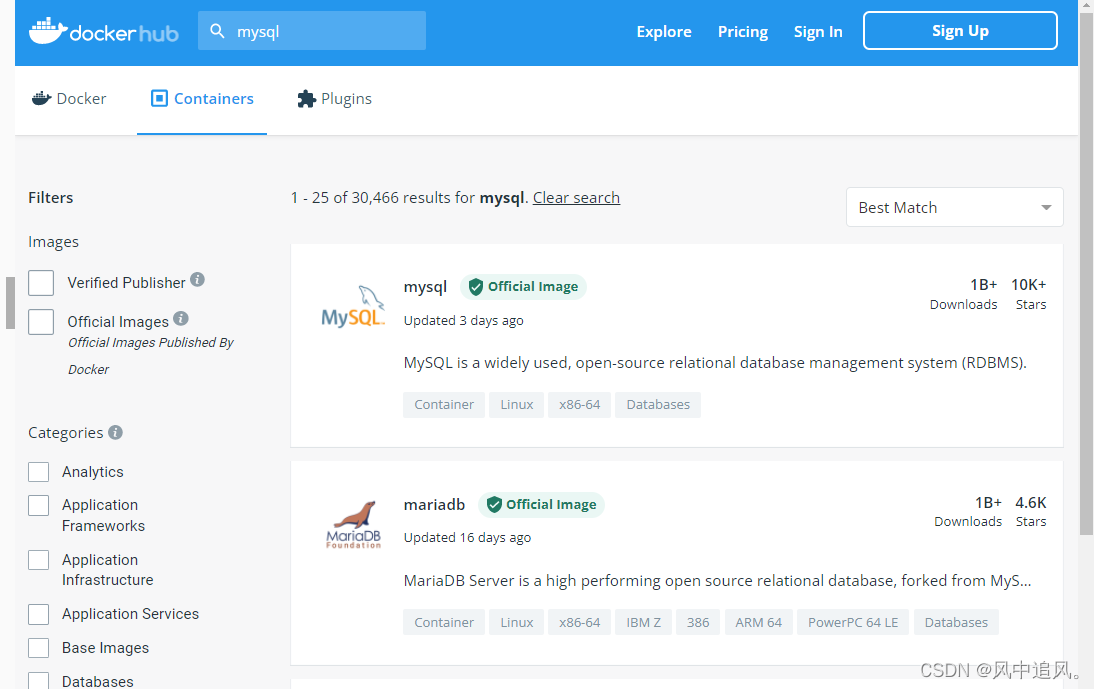Viewport: 1094px width, 689px height.
Task: Switch to the Containers tab
Action: point(202,99)
